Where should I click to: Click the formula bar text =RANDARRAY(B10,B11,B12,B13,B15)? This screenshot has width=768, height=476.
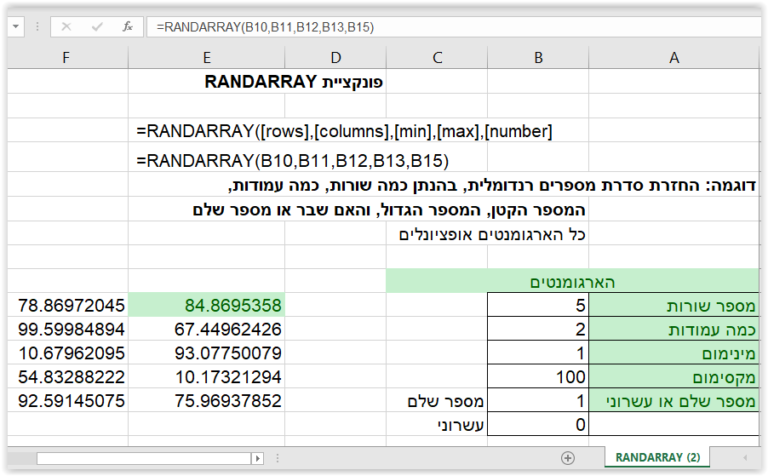click(x=265, y=27)
